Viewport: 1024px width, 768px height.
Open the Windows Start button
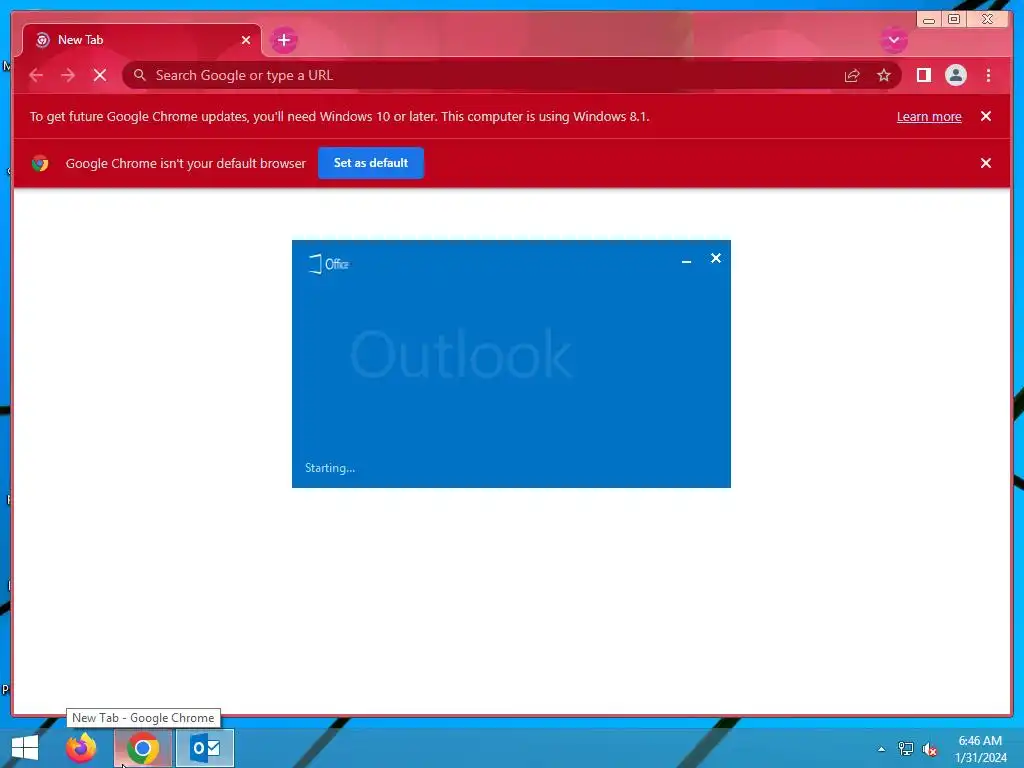pos(25,748)
